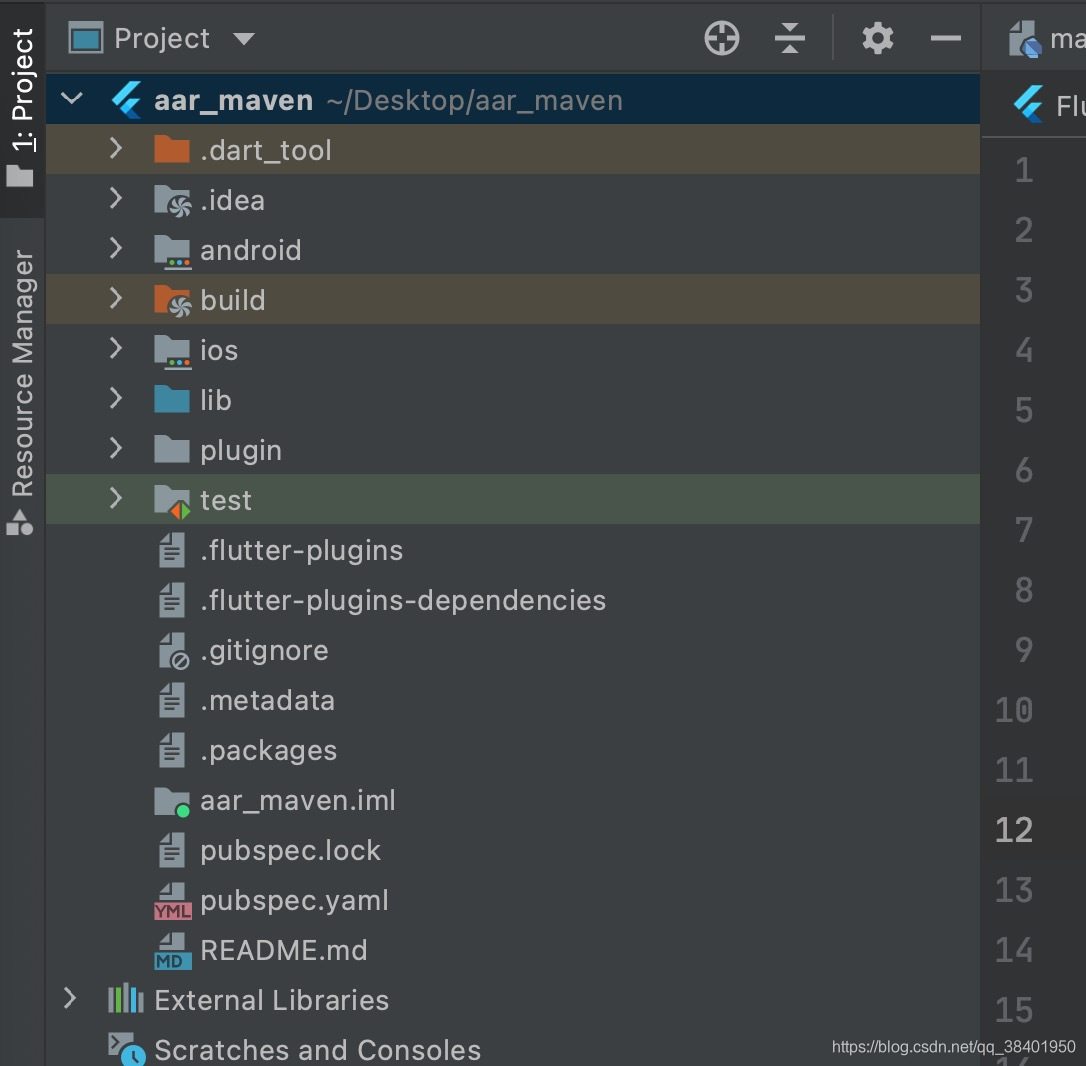Image resolution: width=1086 pixels, height=1066 pixels.
Task: Click the blue lib folder icon
Action: click(172, 399)
